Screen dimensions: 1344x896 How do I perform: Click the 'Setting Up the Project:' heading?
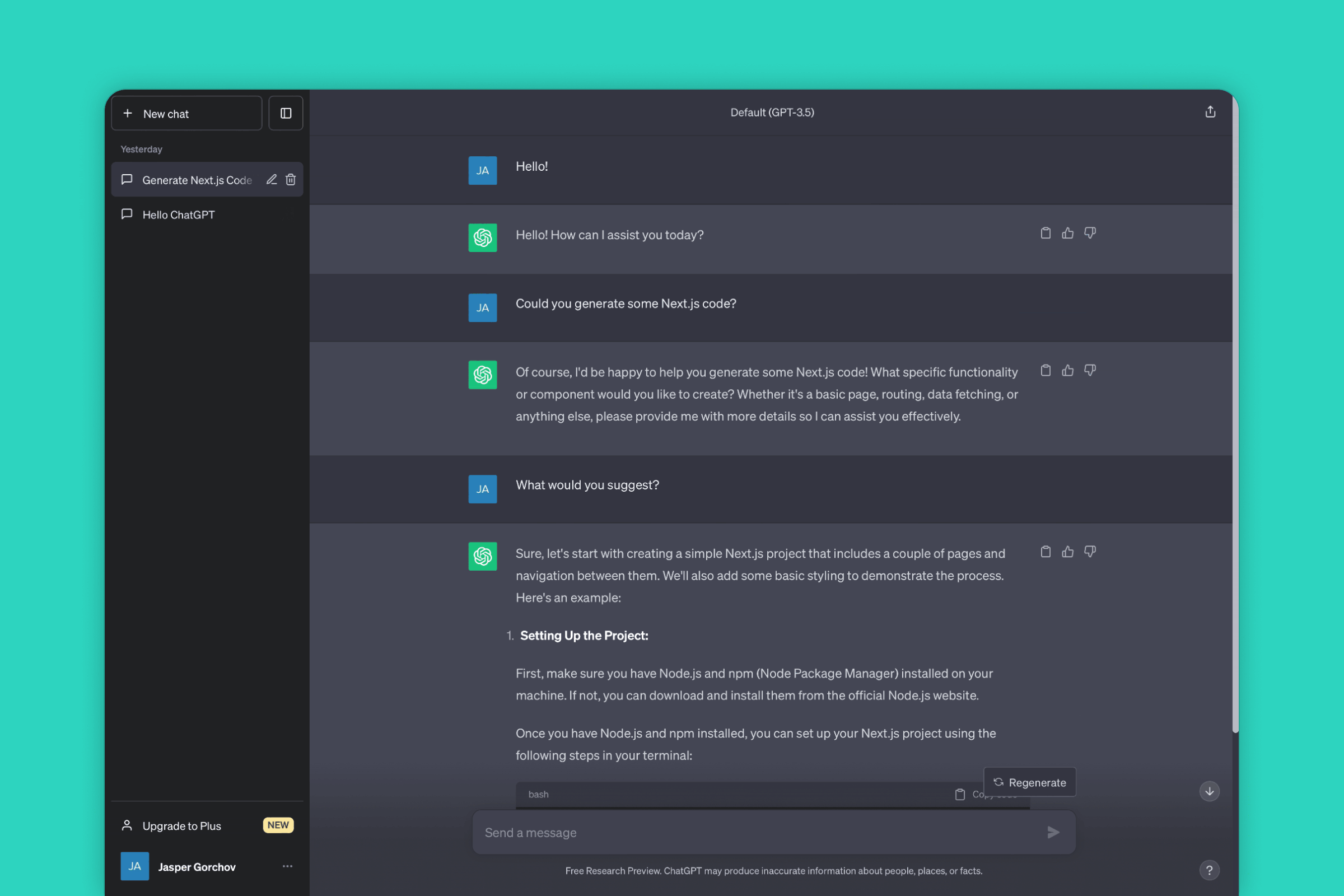(x=584, y=636)
